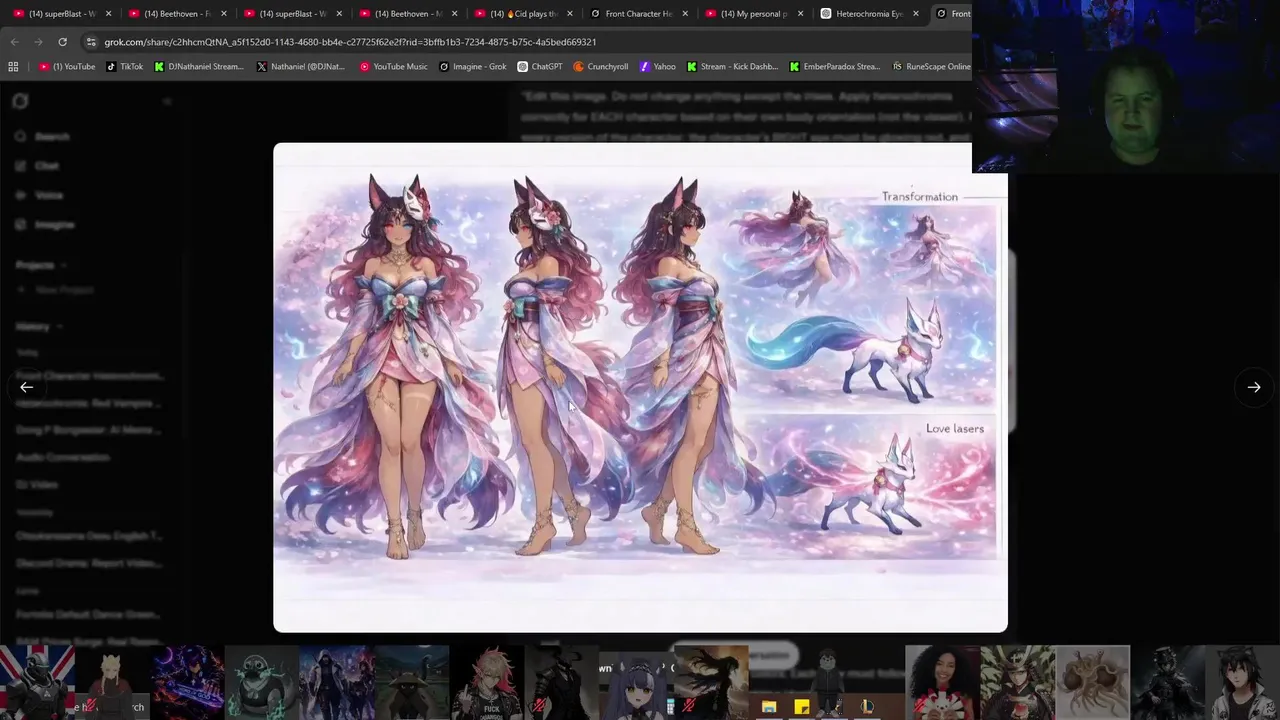This screenshot has height=720, width=1280.
Task: Open the ChatGPT bookmark
Action: point(540,67)
